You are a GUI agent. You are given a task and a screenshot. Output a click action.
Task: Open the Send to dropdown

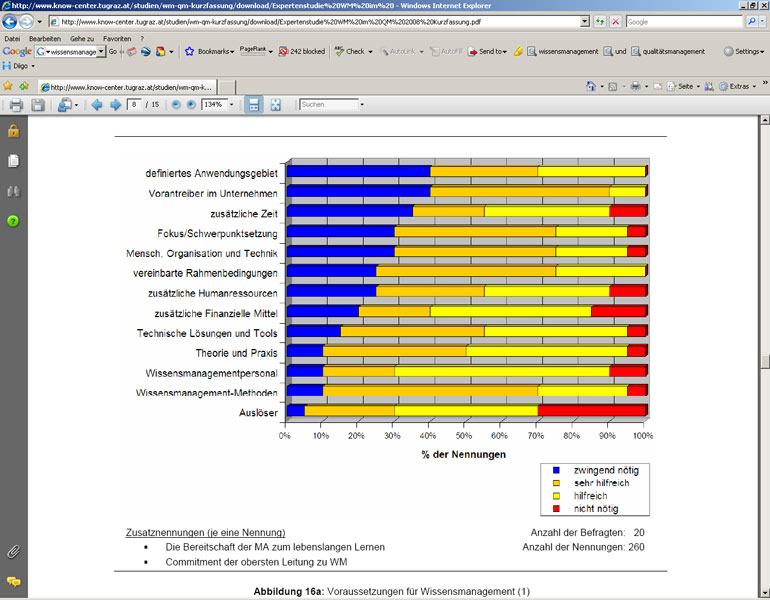(487, 52)
